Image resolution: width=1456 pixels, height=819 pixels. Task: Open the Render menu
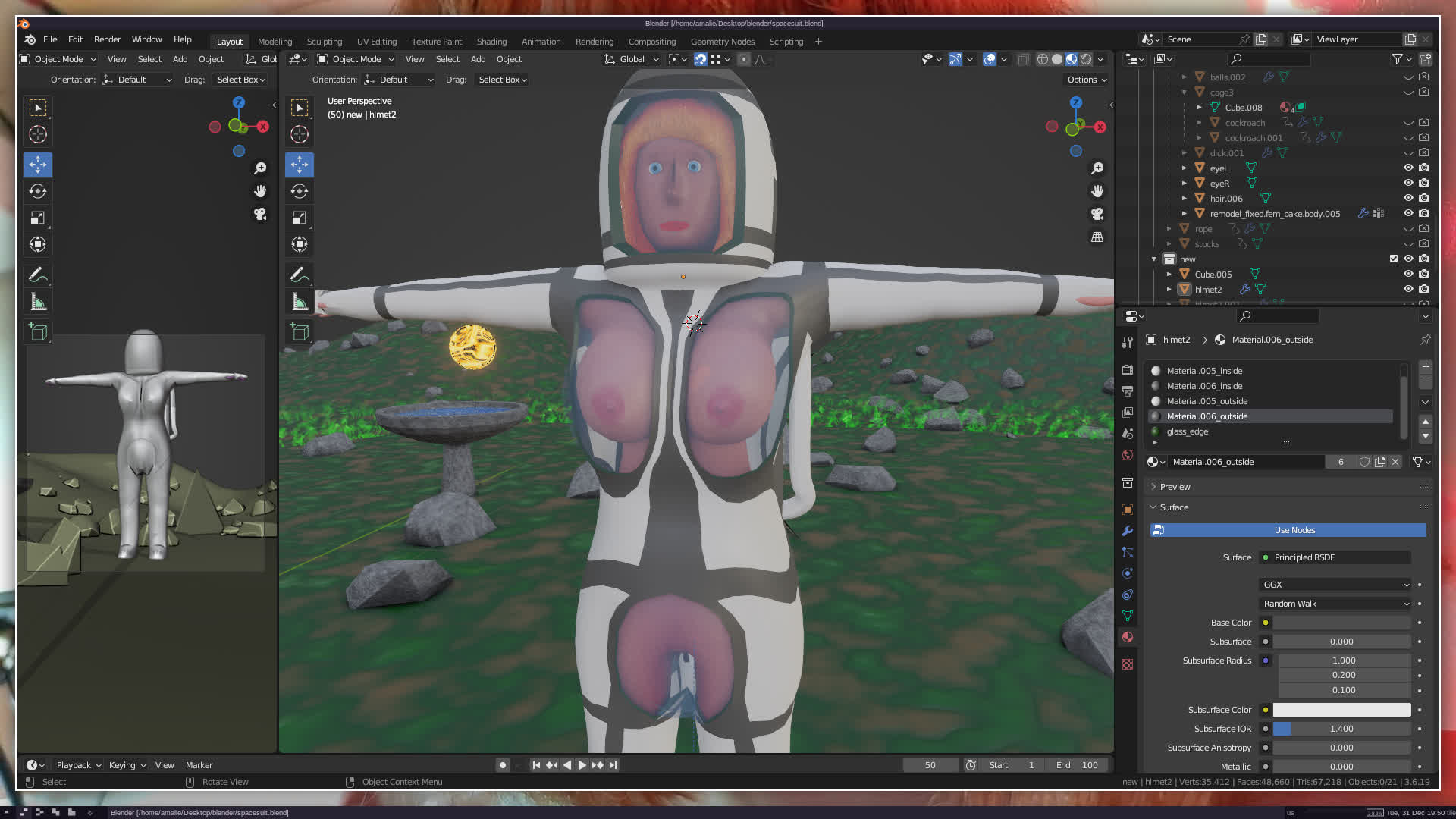(107, 39)
